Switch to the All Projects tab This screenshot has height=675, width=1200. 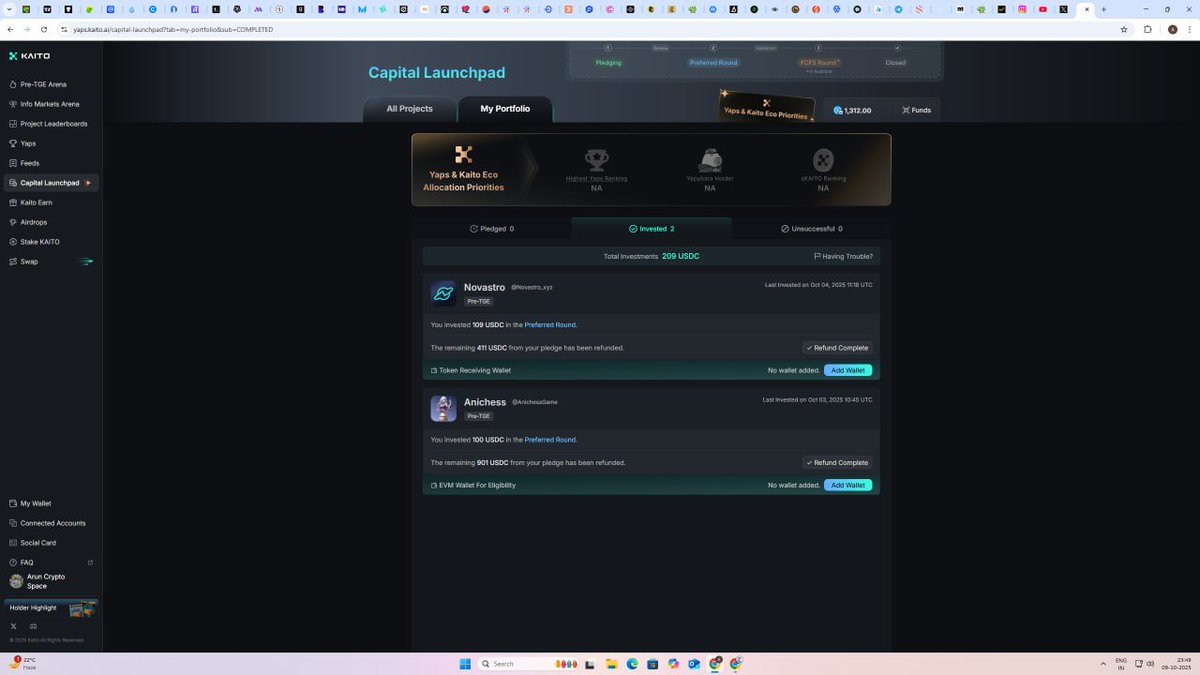tap(410, 109)
